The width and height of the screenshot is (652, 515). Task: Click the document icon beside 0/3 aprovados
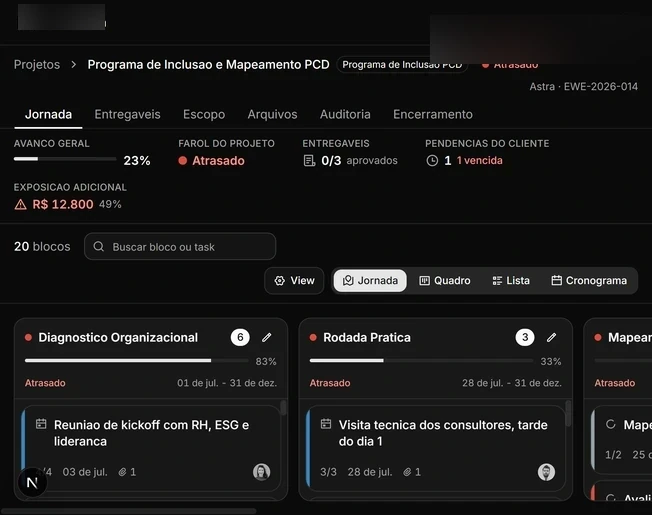tap(309, 160)
